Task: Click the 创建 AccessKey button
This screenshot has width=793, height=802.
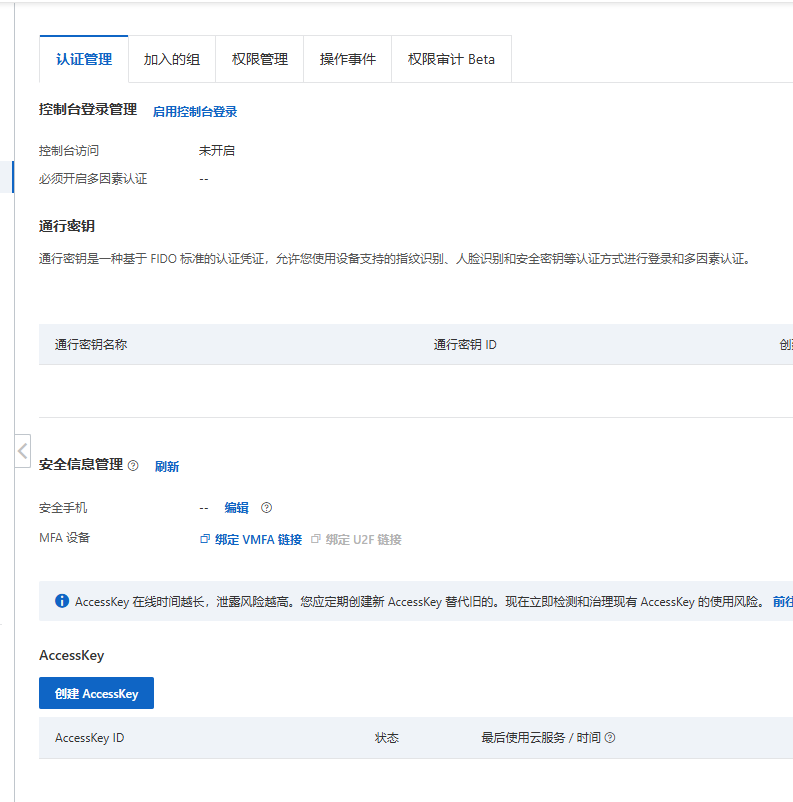Action: click(97, 693)
